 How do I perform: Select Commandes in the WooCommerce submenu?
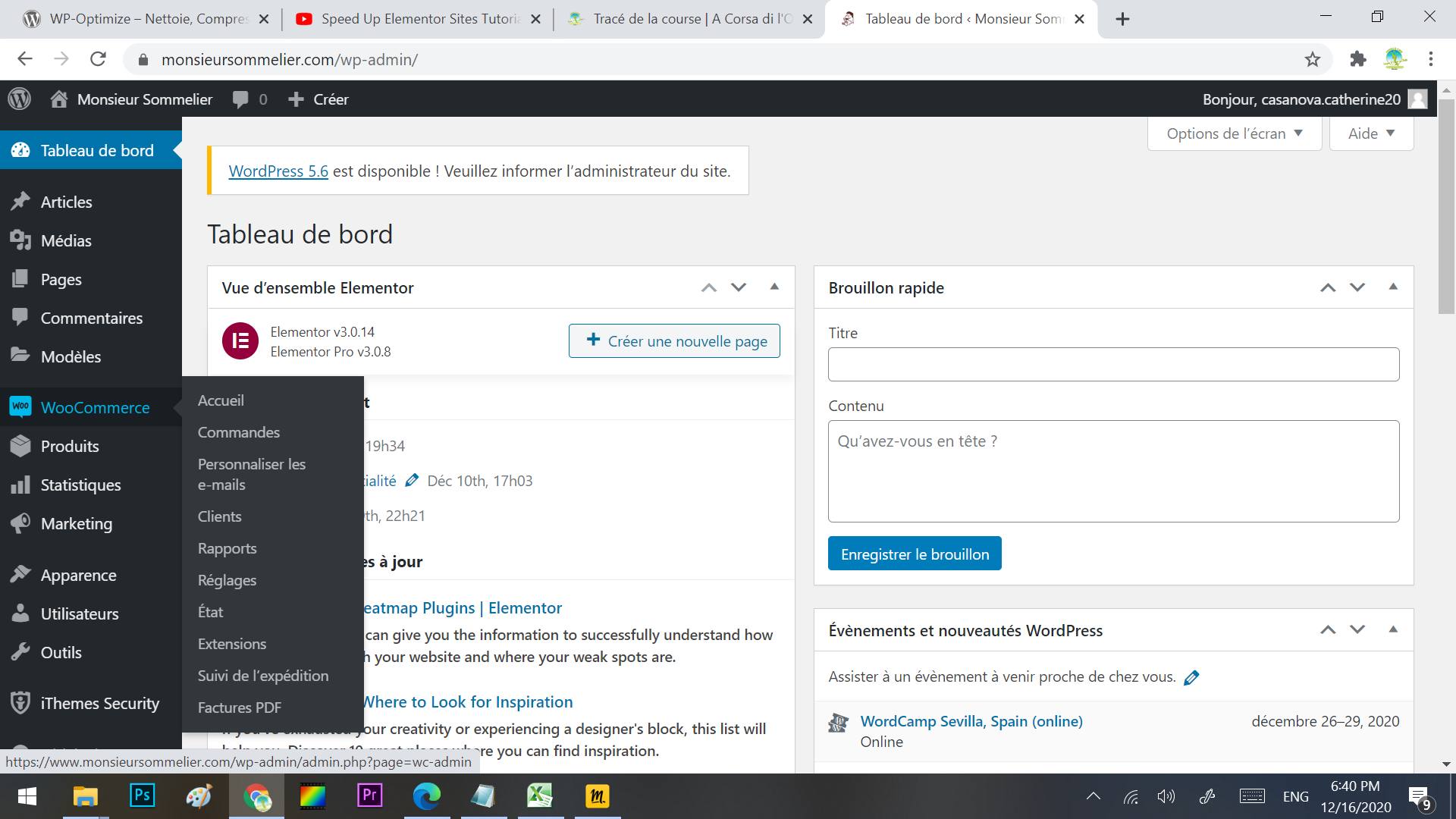[239, 432]
